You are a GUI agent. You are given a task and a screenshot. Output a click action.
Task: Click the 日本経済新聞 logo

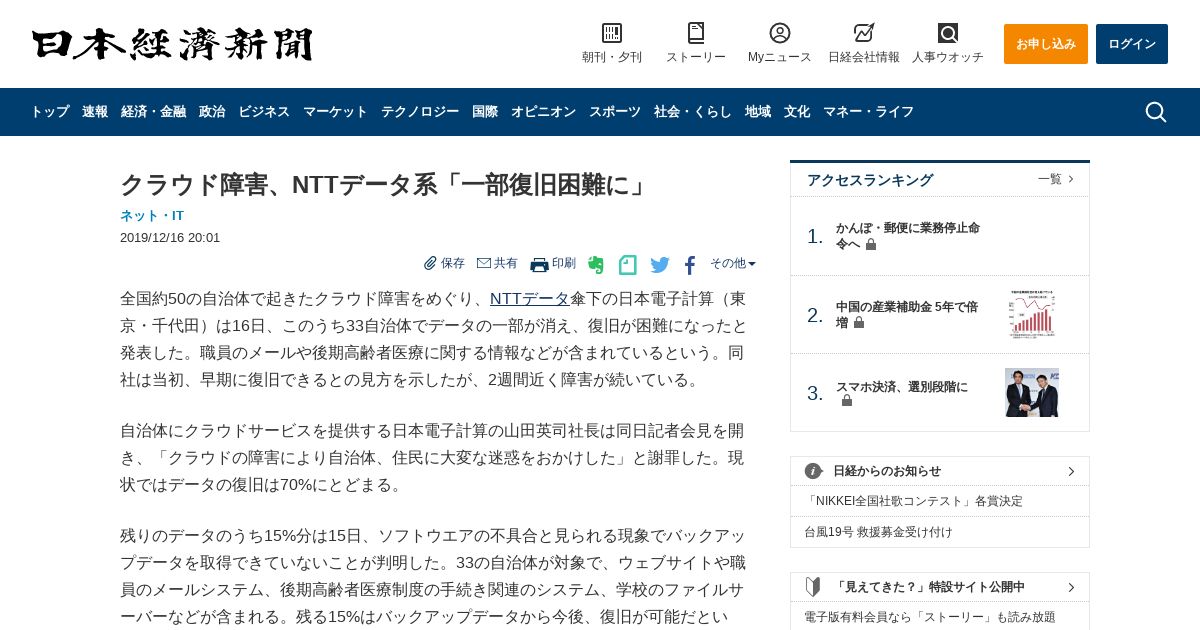(x=172, y=44)
